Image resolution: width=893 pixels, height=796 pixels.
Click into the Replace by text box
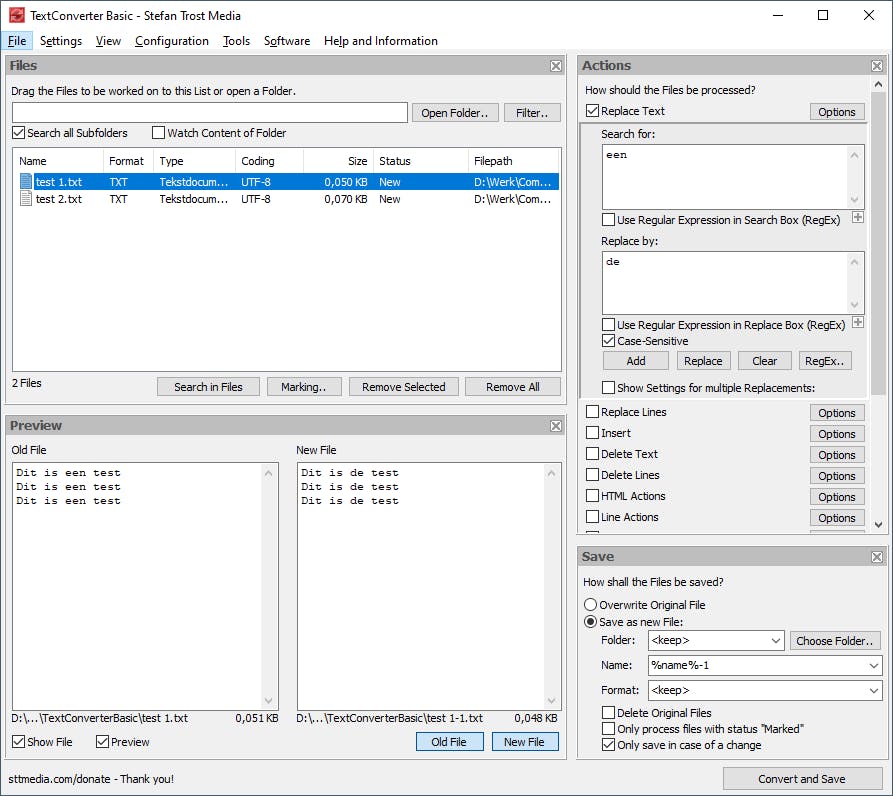click(726, 282)
